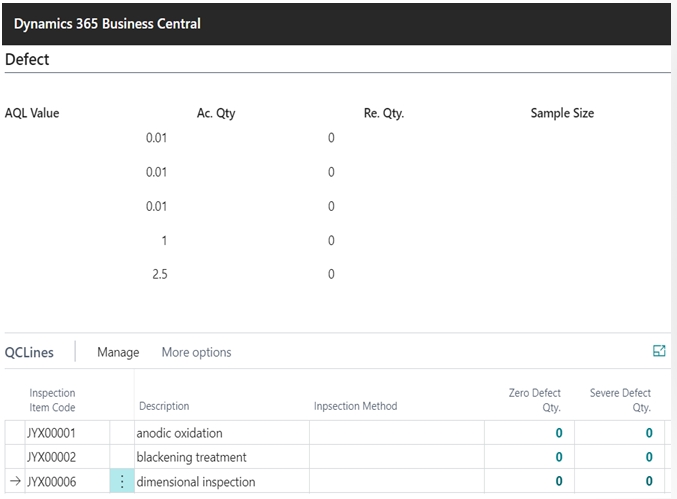Viewport: 677px width, 499px height.
Task: Select Inspection Item Code JYX00001
Action: tap(51, 433)
